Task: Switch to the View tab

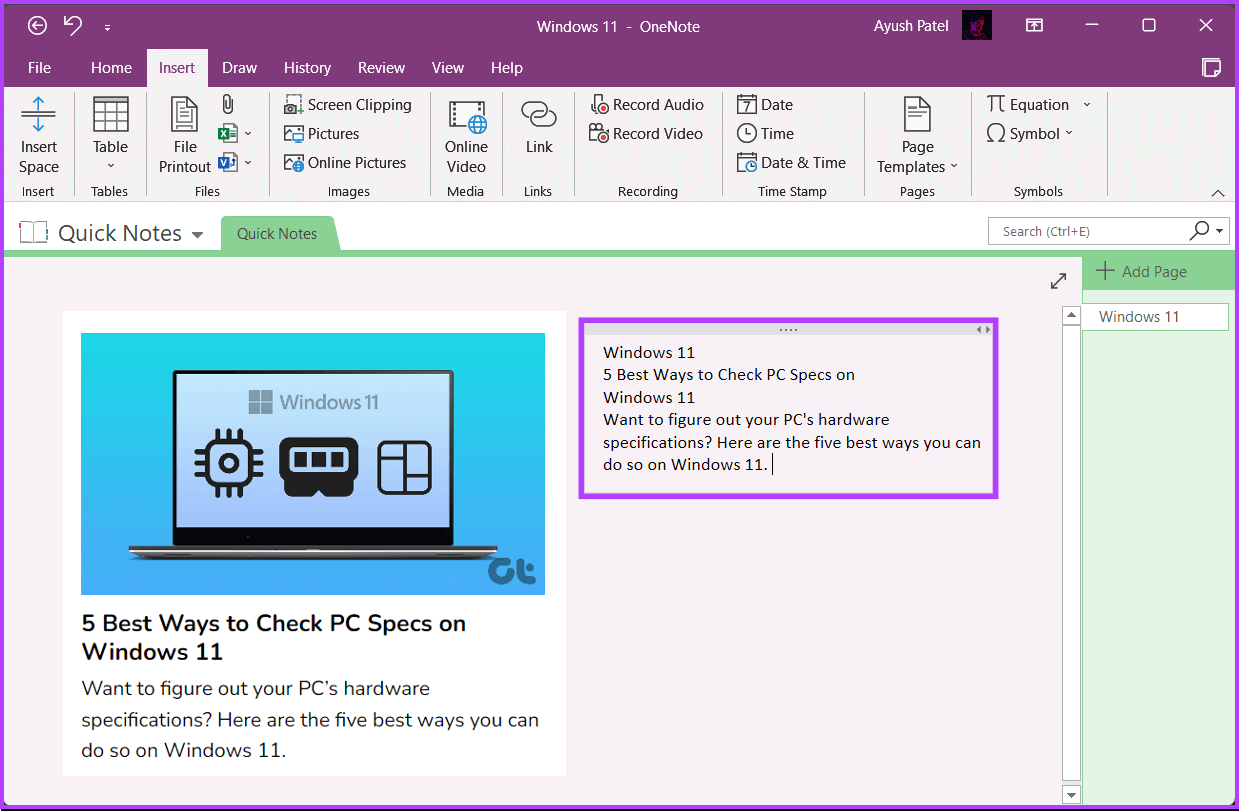Action: click(447, 68)
